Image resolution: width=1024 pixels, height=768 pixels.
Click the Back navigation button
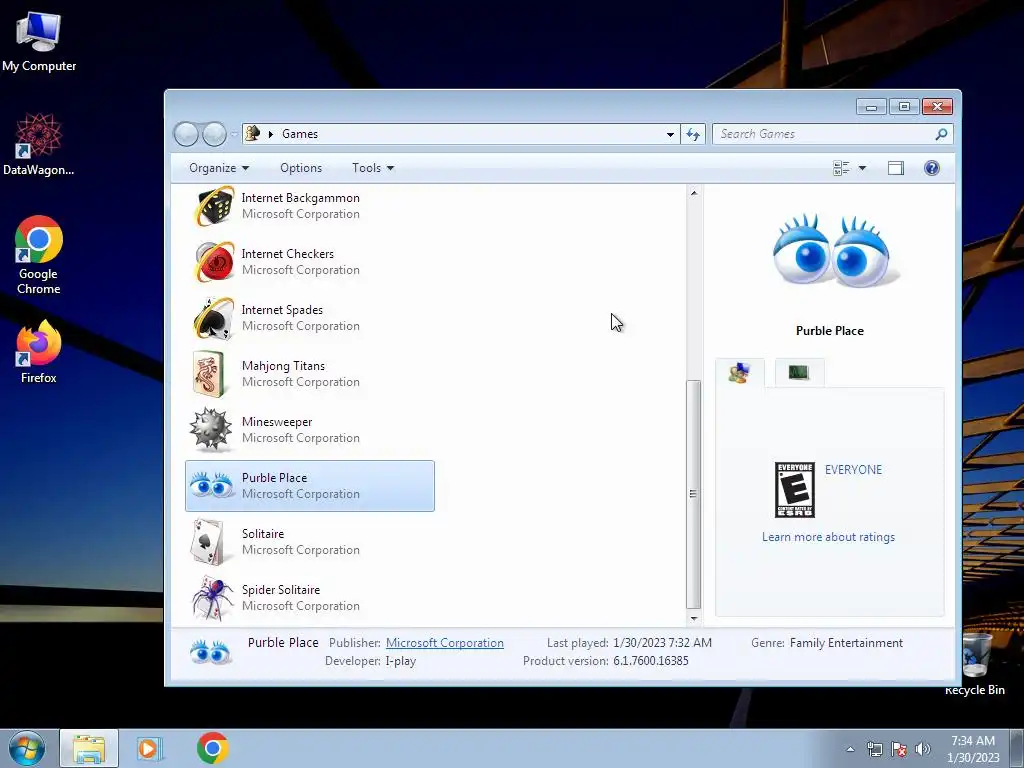point(186,135)
